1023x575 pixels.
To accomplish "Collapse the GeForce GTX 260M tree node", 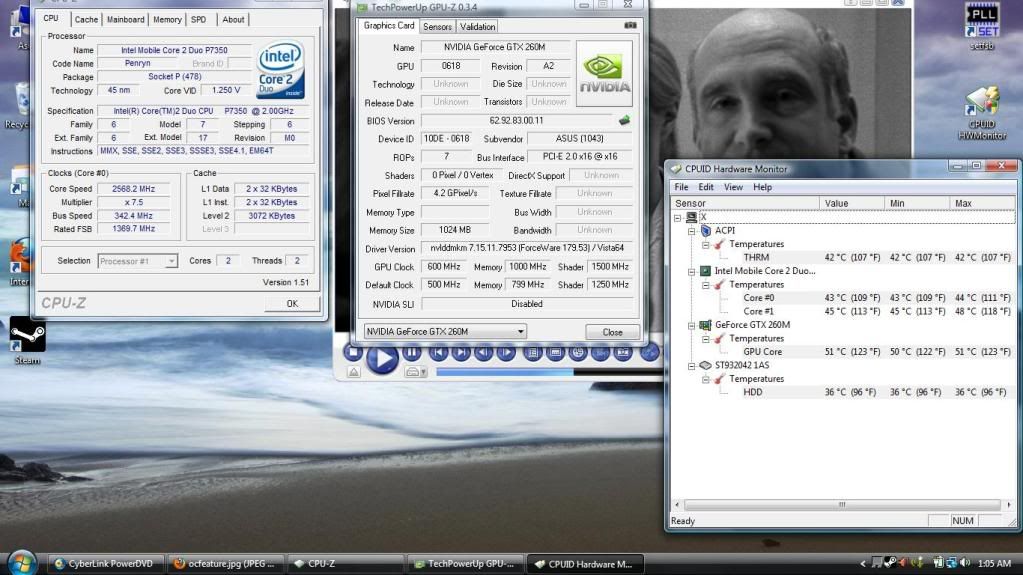I will click(x=692, y=325).
